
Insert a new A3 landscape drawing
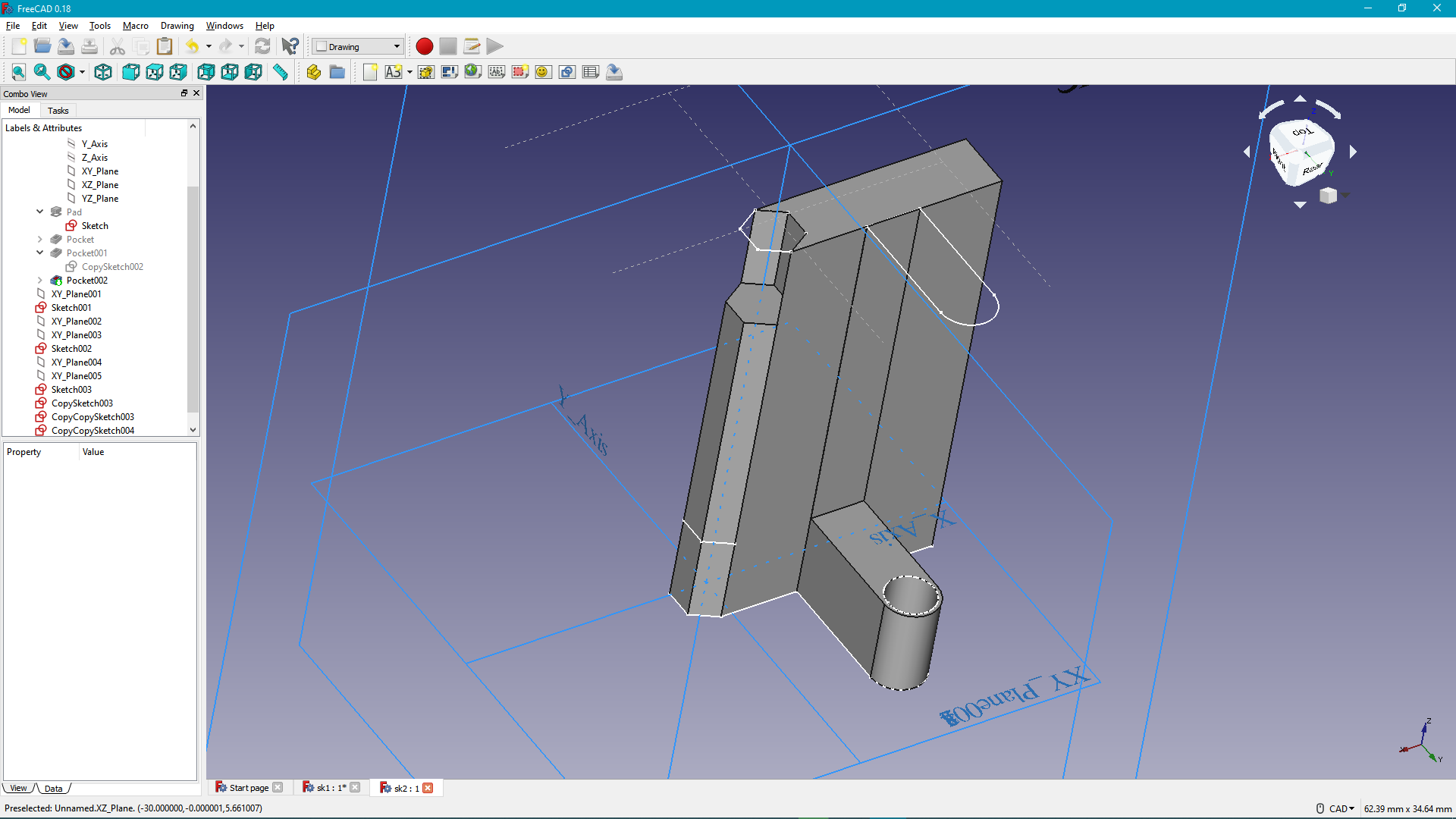click(393, 72)
